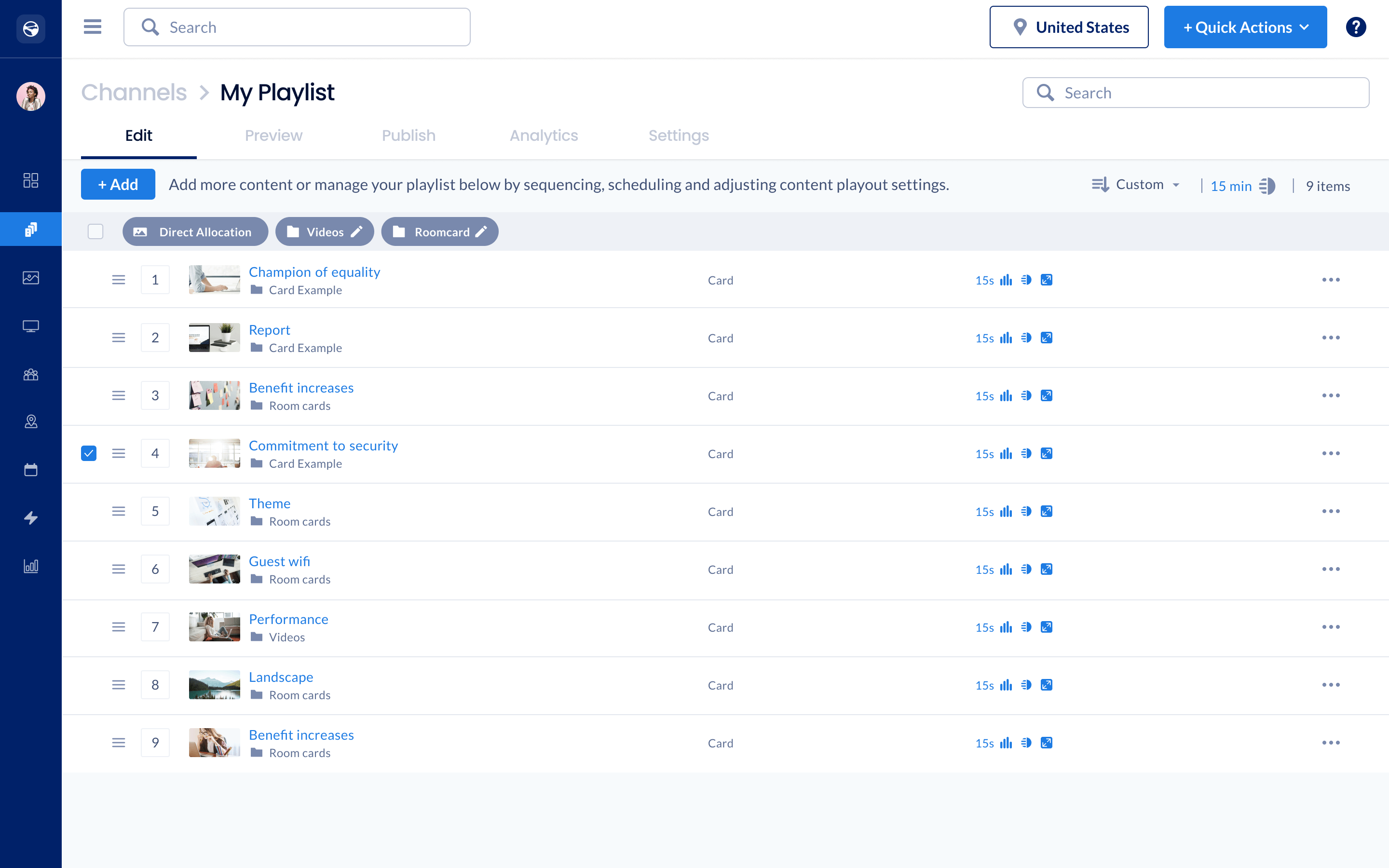The image size is (1389, 868).
Task: Click the Landscape row thumbnail
Action: click(x=214, y=685)
